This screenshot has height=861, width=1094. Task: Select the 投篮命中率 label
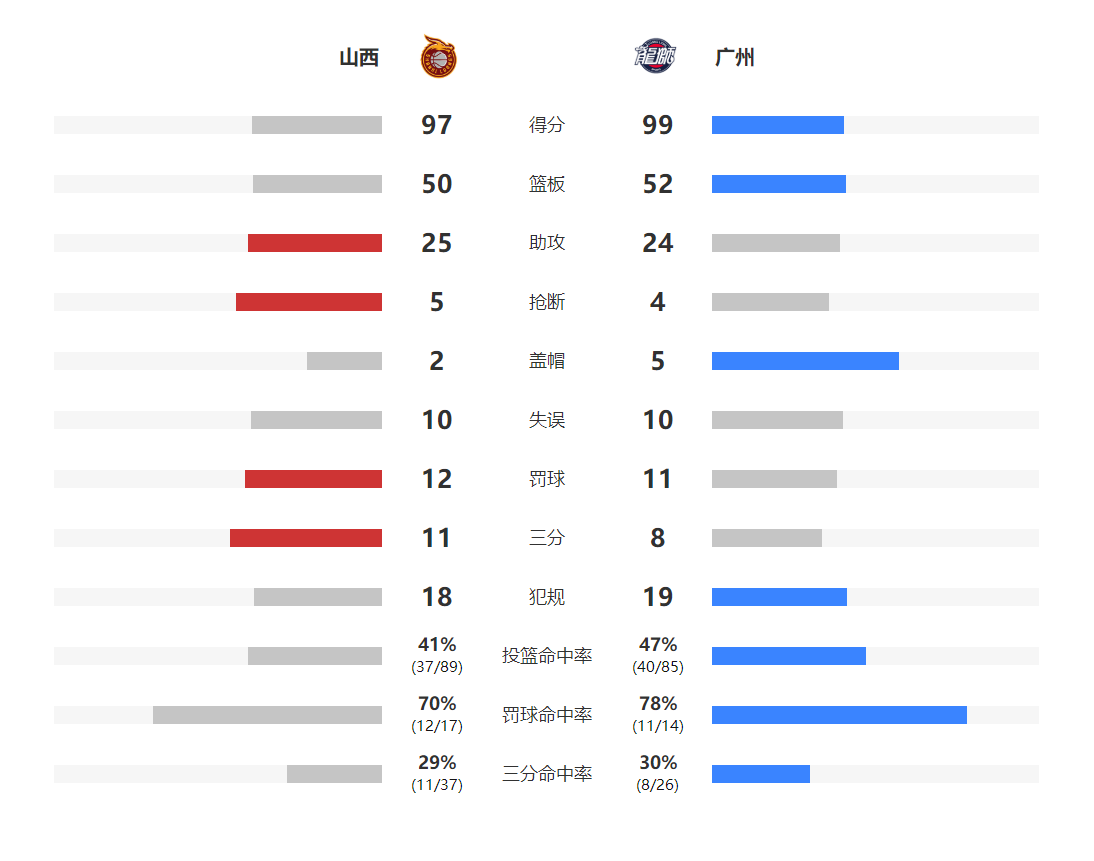pyautogui.click(x=546, y=656)
